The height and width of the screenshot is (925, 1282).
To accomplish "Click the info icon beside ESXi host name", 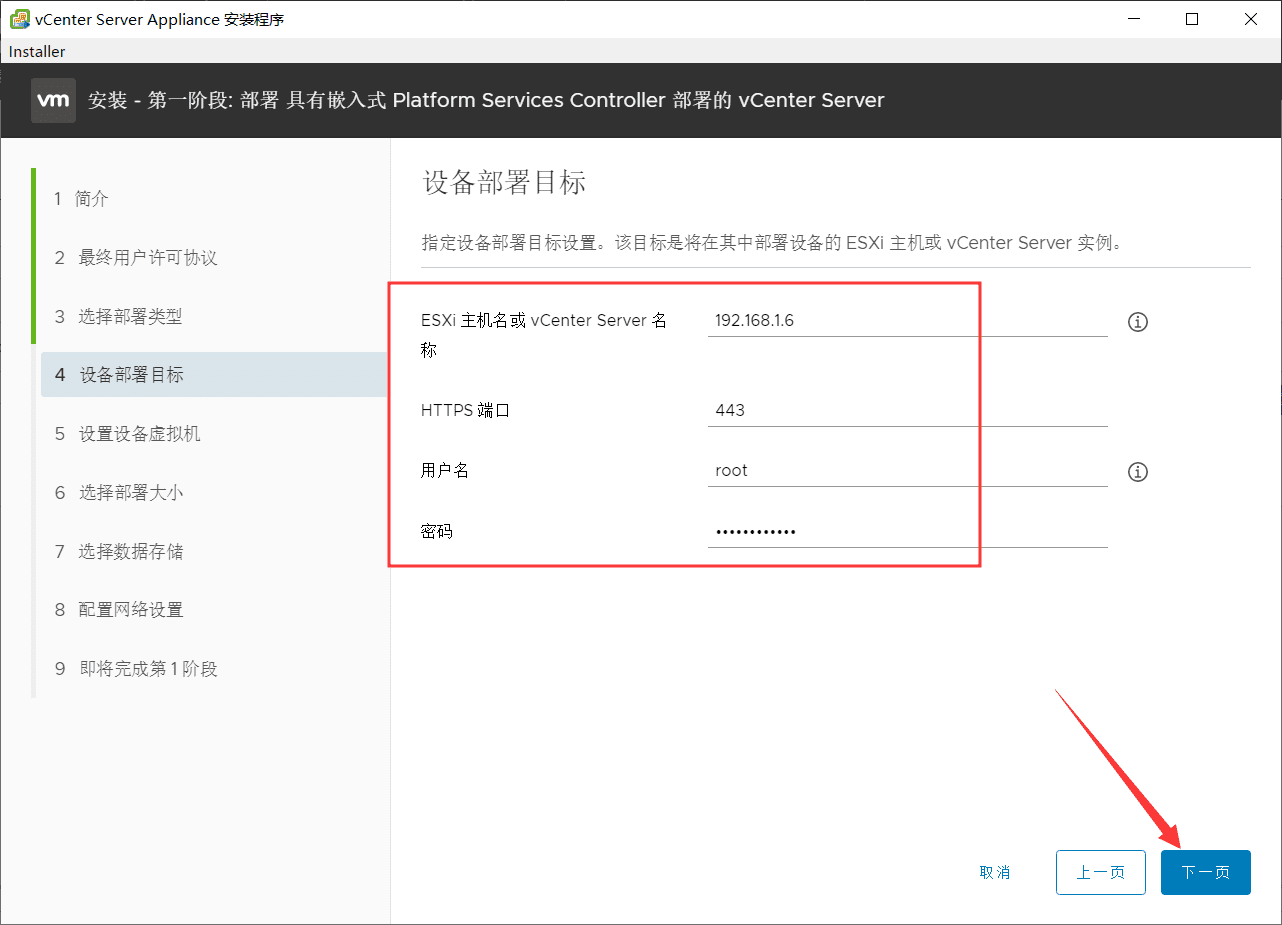I will coord(1137,322).
